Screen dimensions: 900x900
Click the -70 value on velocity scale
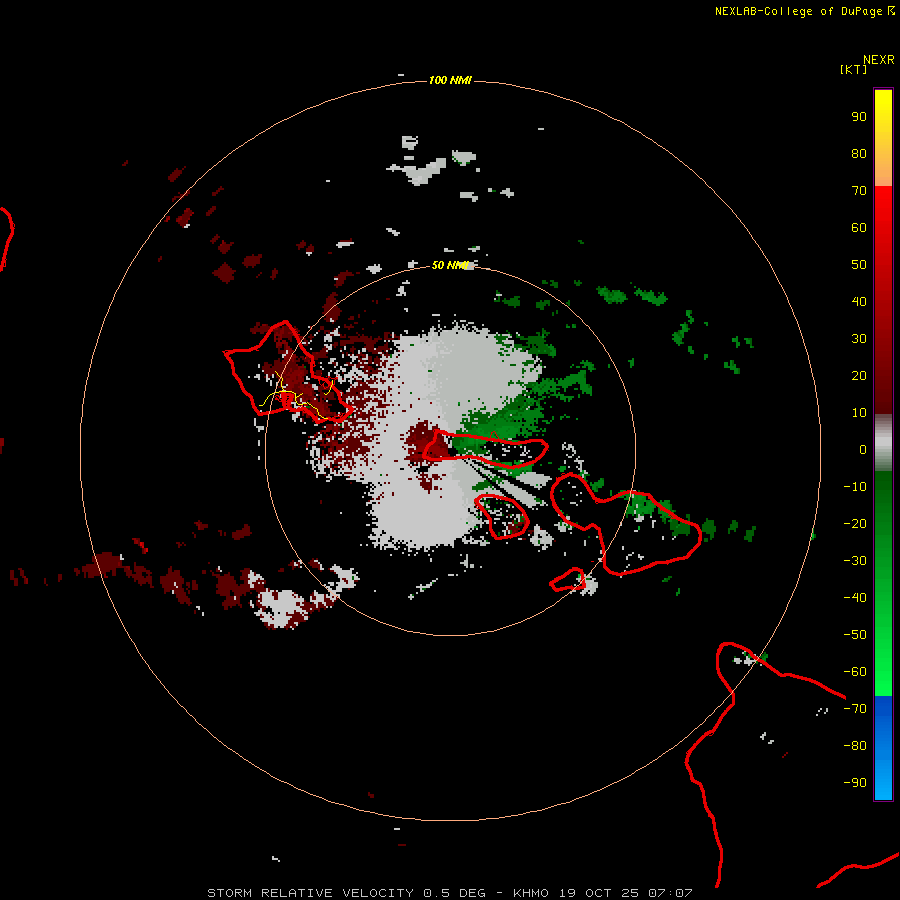[855, 709]
